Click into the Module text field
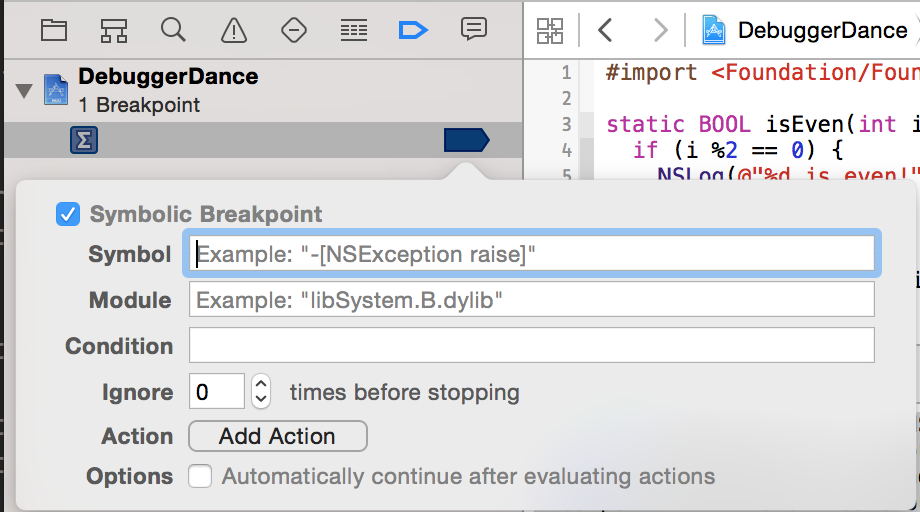This screenshot has width=920, height=512. pyautogui.click(x=531, y=300)
